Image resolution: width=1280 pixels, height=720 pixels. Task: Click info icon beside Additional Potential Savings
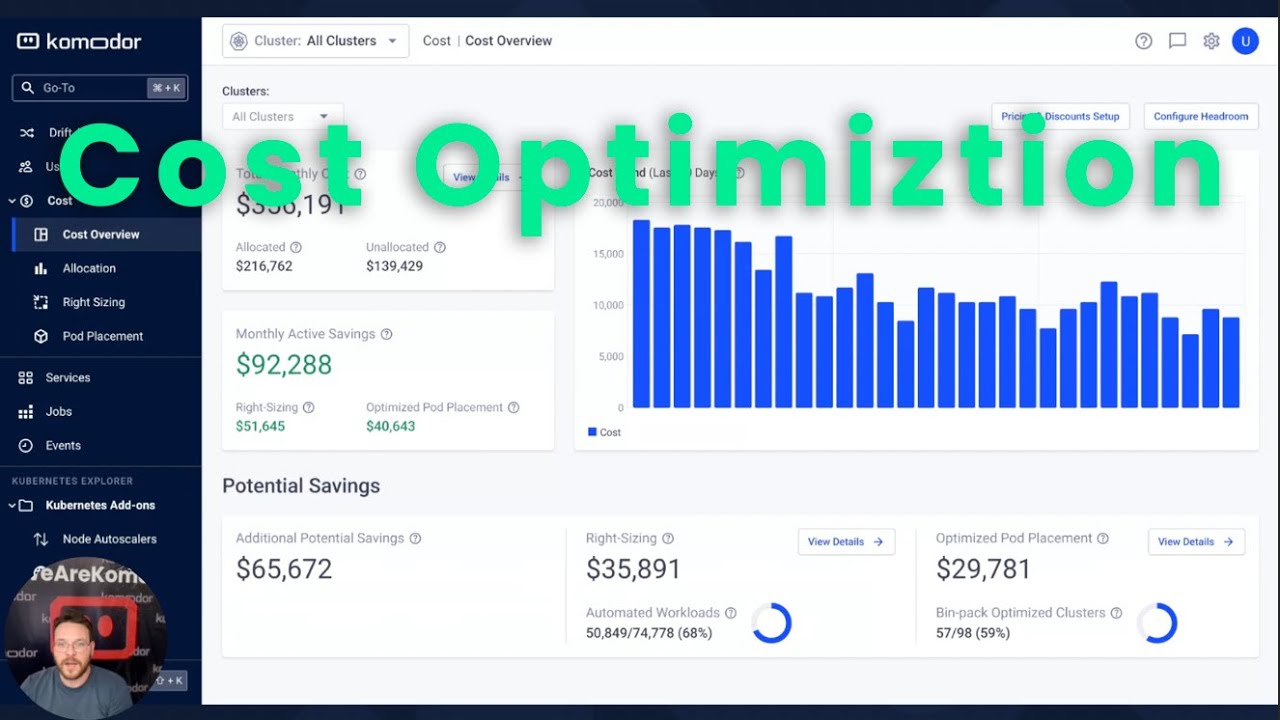coord(415,538)
